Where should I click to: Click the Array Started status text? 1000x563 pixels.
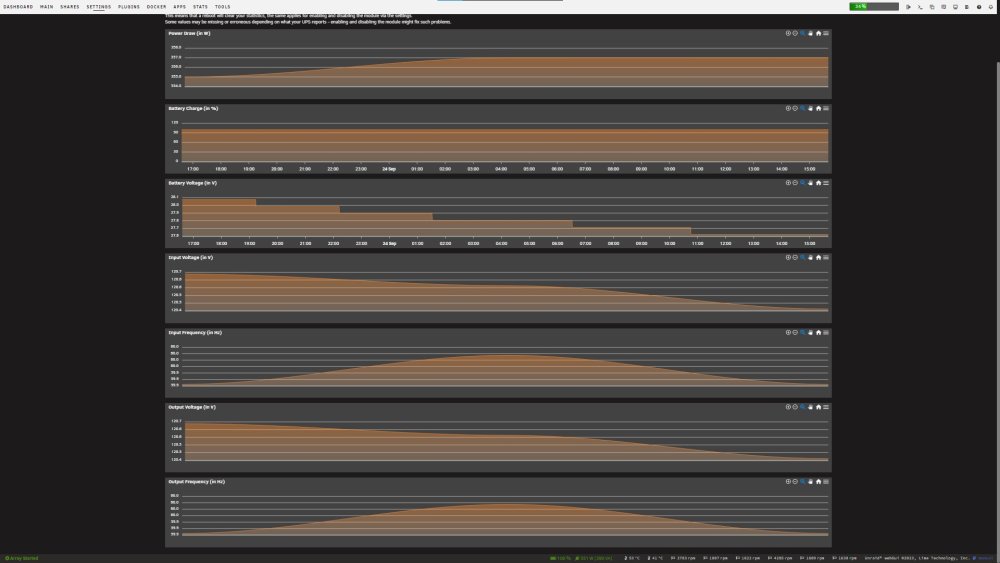pyautogui.click(x=22, y=558)
